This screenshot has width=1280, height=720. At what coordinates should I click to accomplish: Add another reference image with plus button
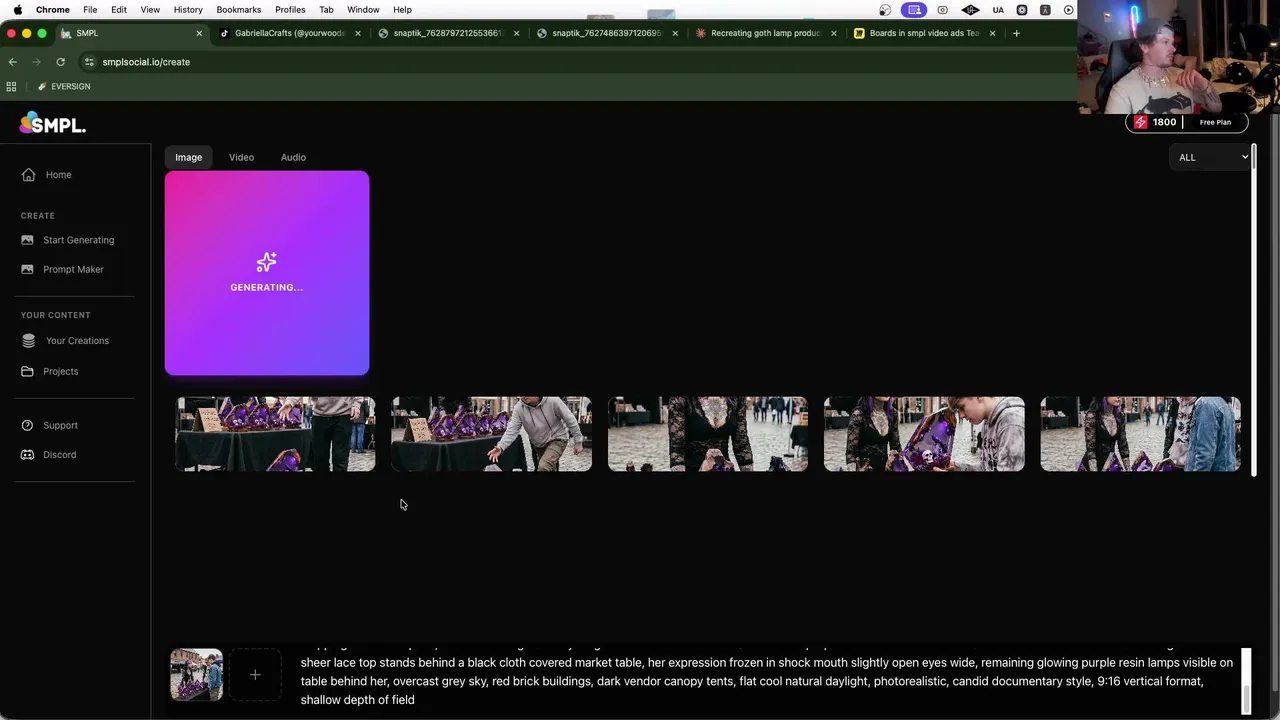[x=255, y=675]
